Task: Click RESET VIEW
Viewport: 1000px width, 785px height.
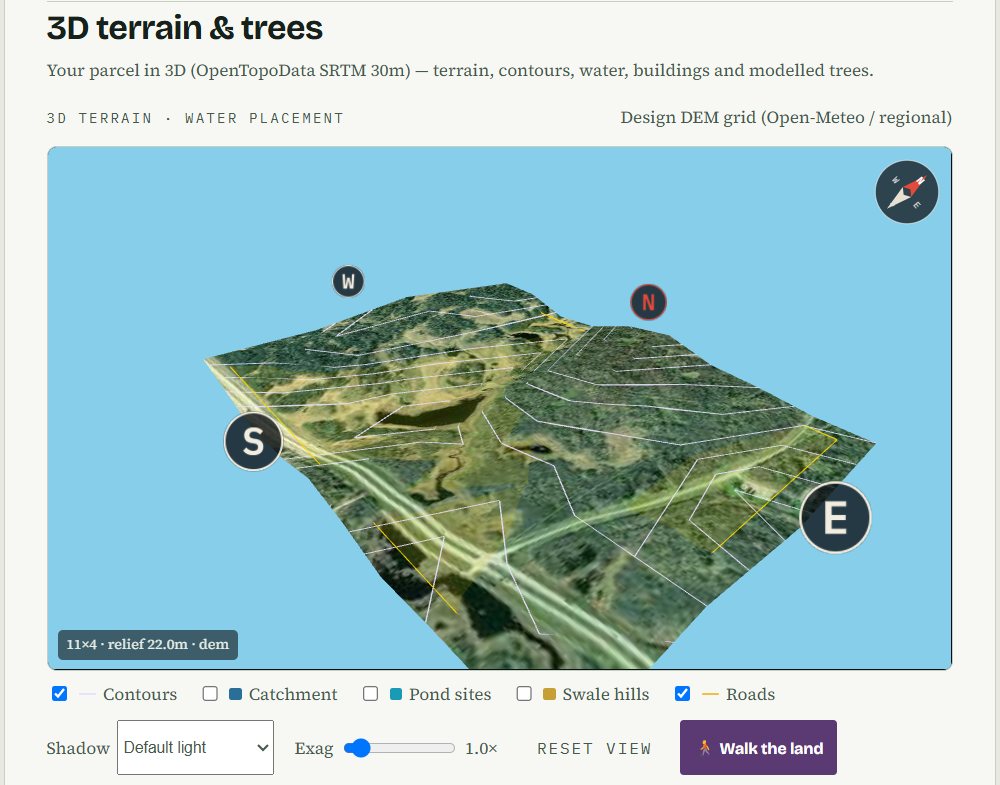Action: pos(594,749)
